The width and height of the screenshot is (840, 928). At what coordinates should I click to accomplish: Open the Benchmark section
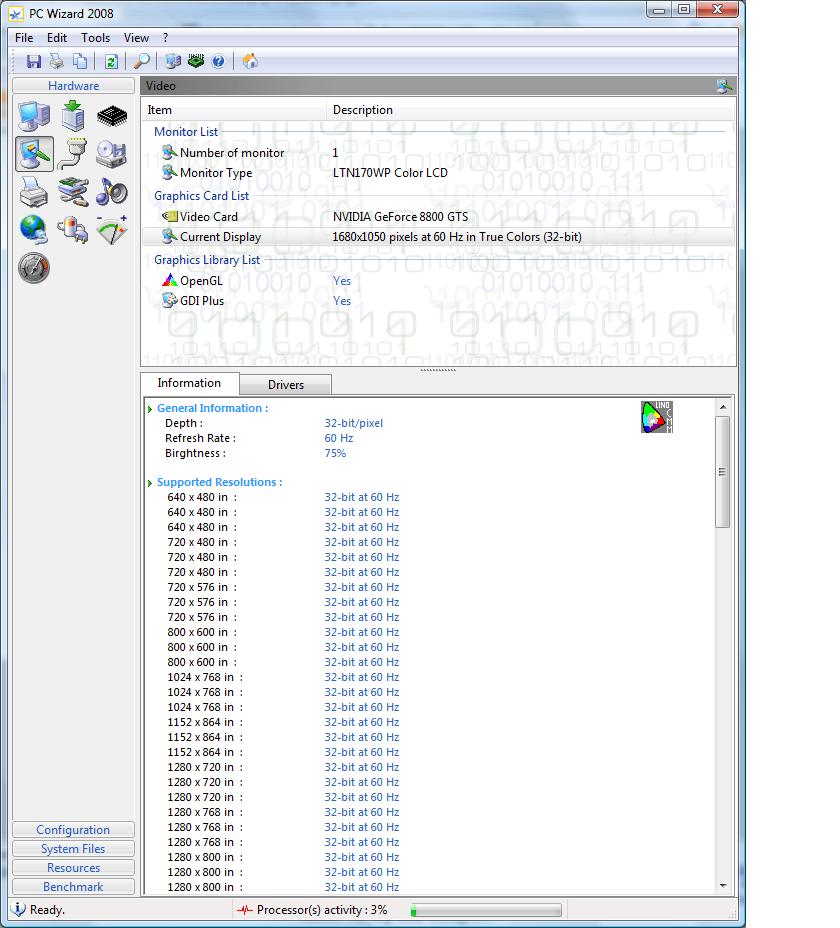(x=73, y=887)
